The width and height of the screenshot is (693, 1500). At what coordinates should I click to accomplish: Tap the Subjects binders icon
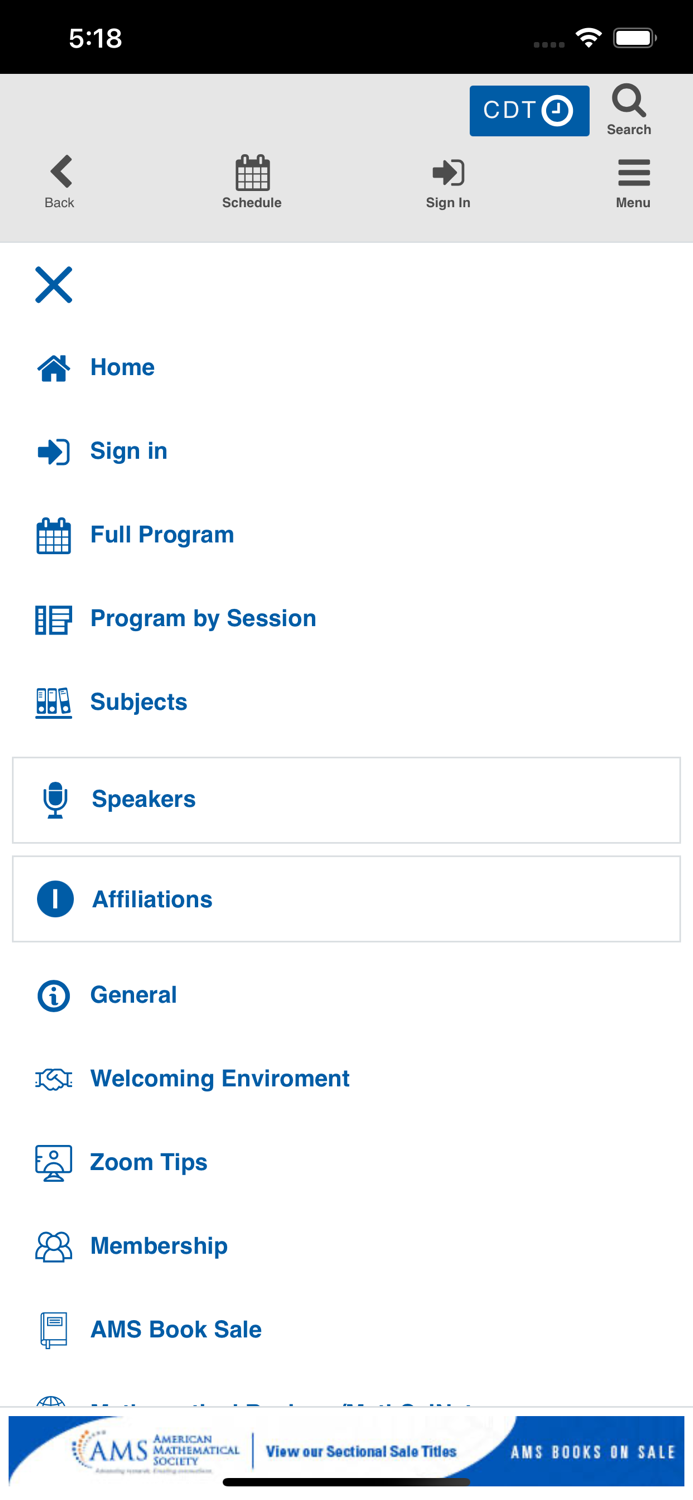click(53, 703)
